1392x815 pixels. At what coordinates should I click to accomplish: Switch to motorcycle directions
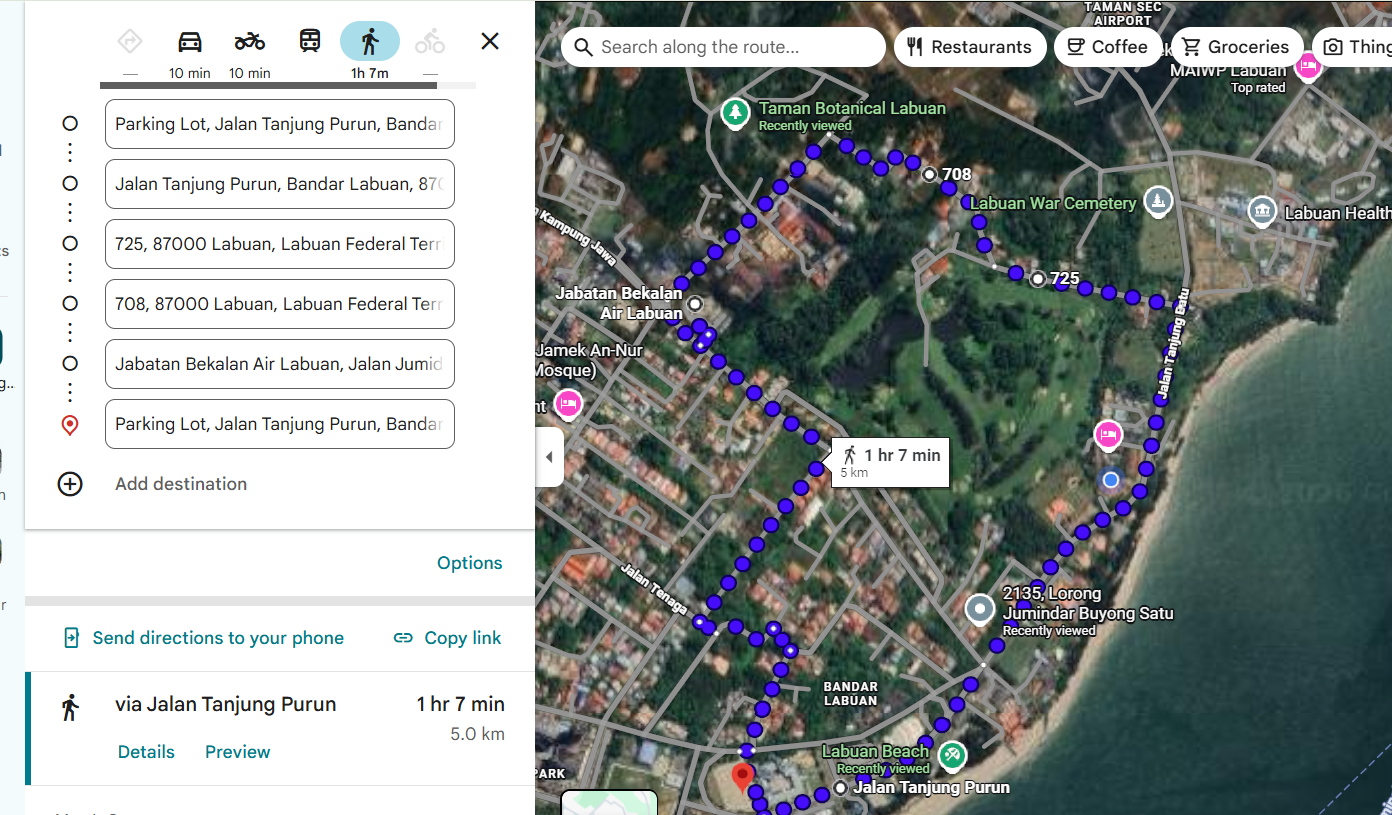click(x=250, y=41)
